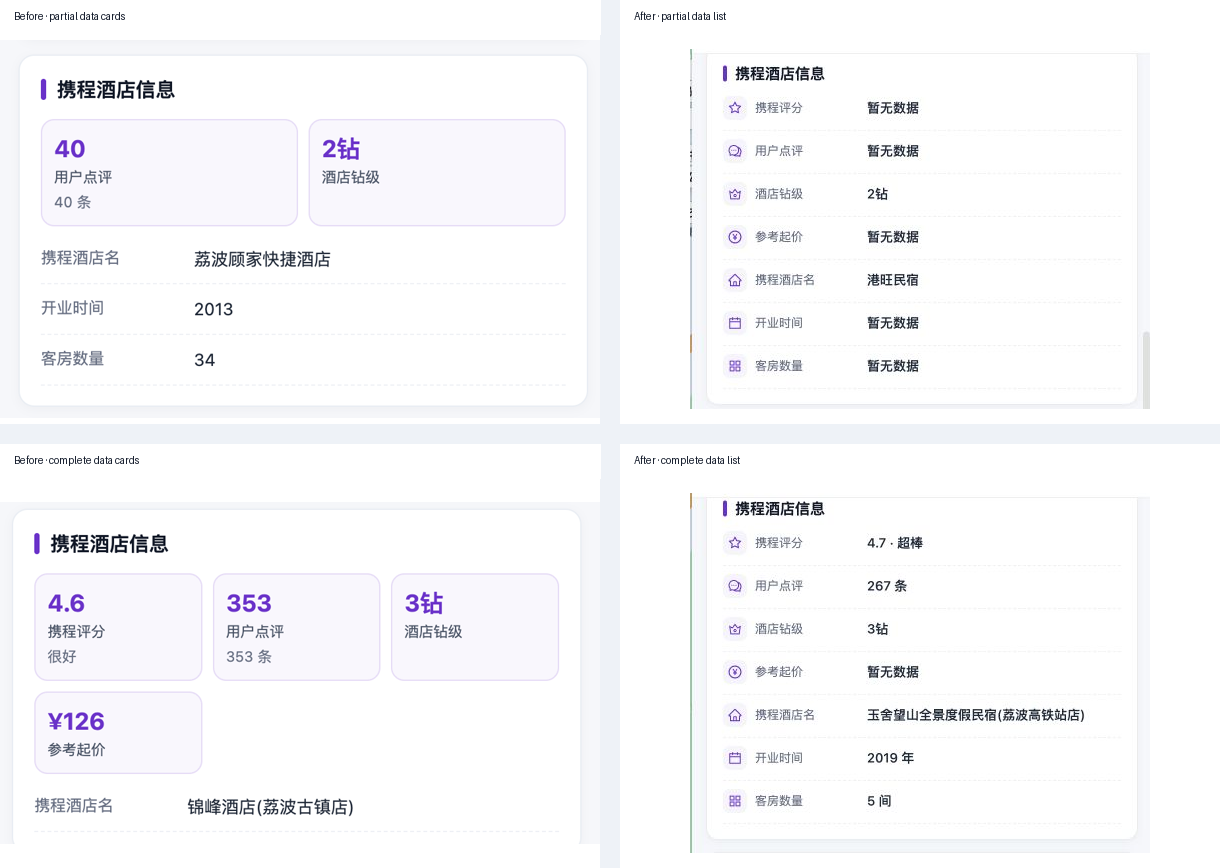Click caption After · complete data list
Image resolution: width=1220 pixels, height=868 pixels.
point(687,460)
